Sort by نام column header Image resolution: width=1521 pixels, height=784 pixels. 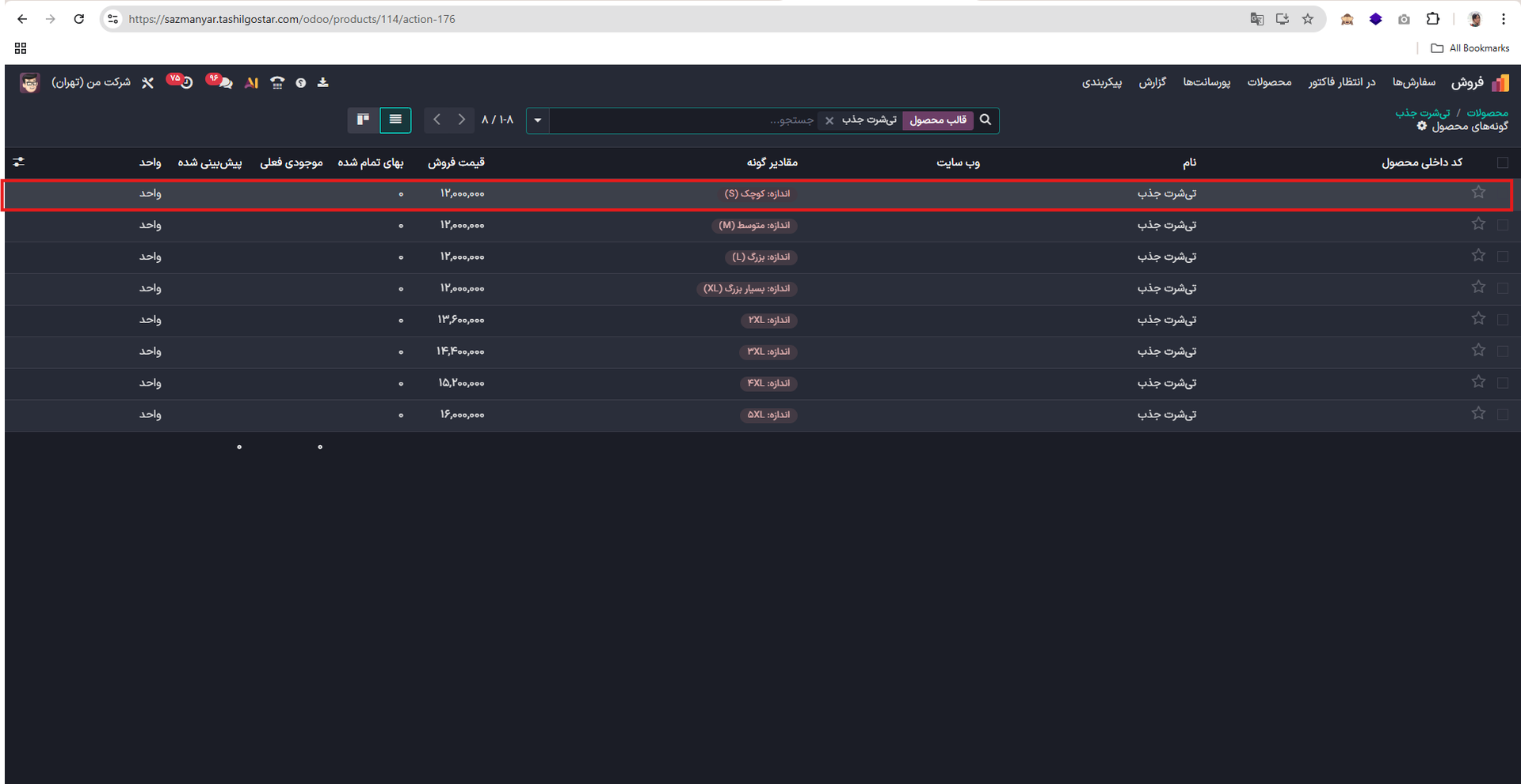[x=1189, y=162]
